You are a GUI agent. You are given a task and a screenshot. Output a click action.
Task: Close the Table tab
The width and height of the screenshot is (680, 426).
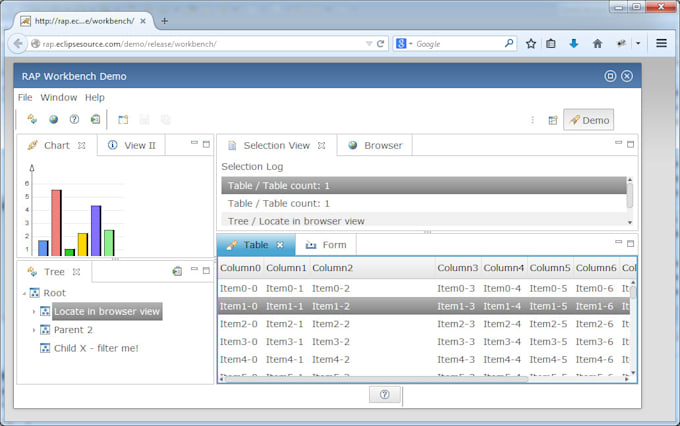(x=280, y=245)
